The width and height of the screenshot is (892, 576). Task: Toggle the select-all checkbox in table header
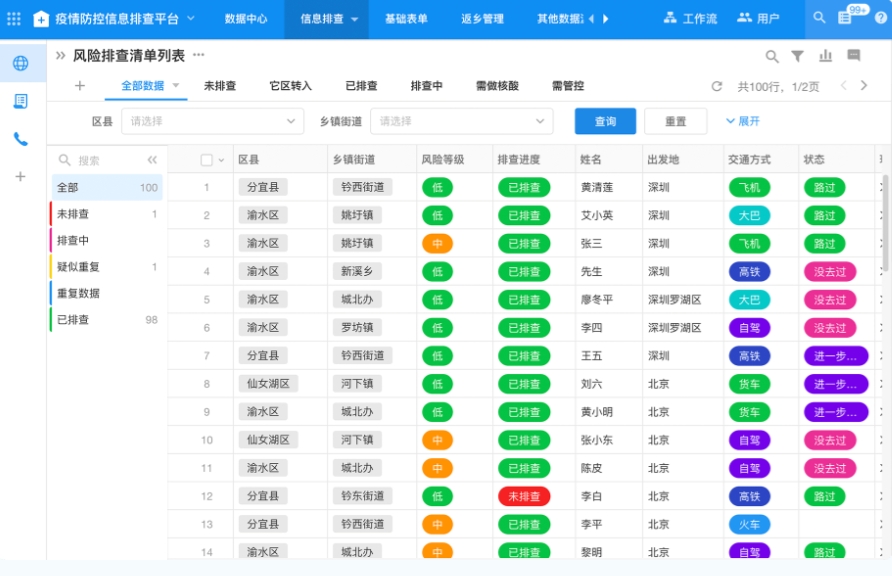click(206, 160)
